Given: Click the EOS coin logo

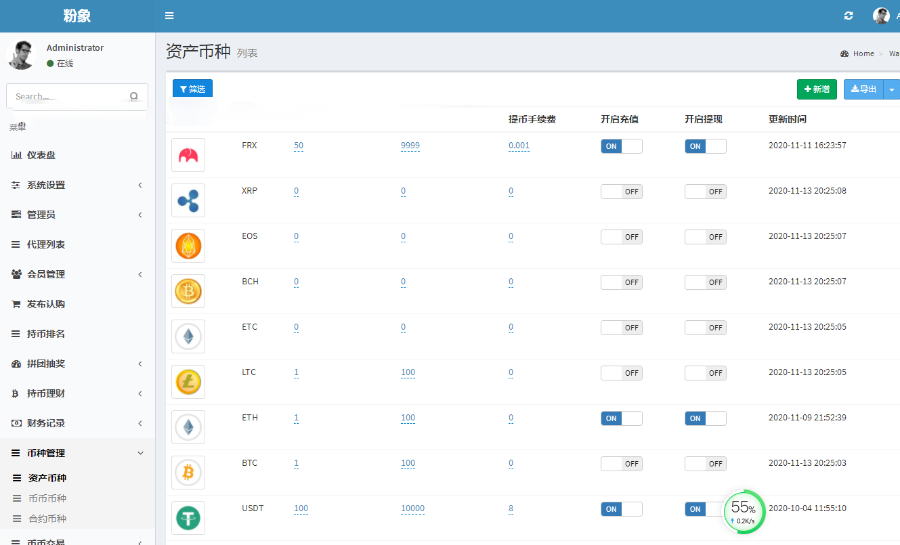Looking at the screenshot, I should tap(188, 246).
